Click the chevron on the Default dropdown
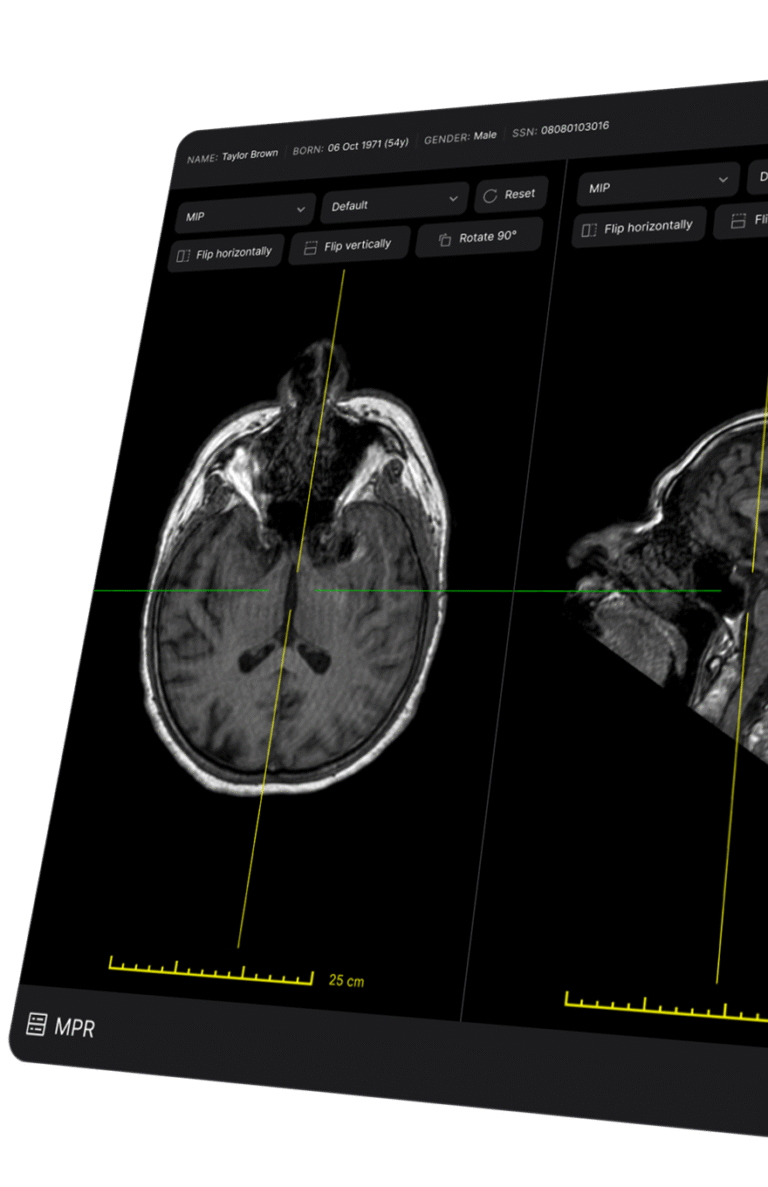Image resolution: width=768 pixels, height=1187 pixels. [453, 199]
